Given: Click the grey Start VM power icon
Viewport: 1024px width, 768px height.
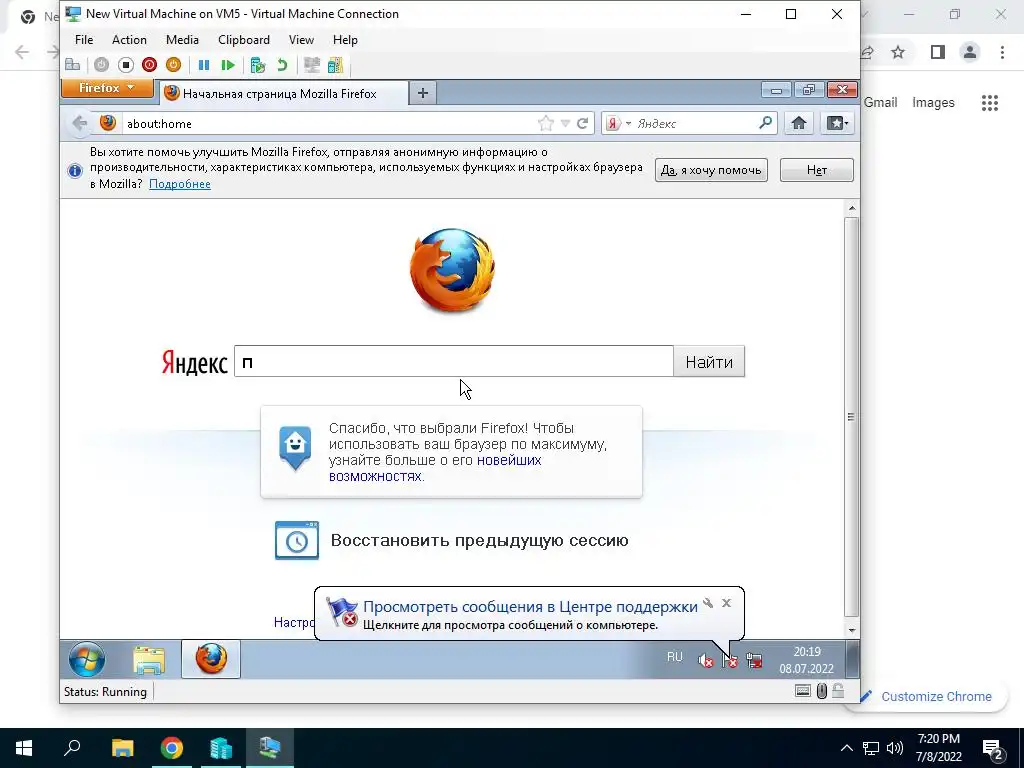Looking at the screenshot, I should click(x=101, y=65).
